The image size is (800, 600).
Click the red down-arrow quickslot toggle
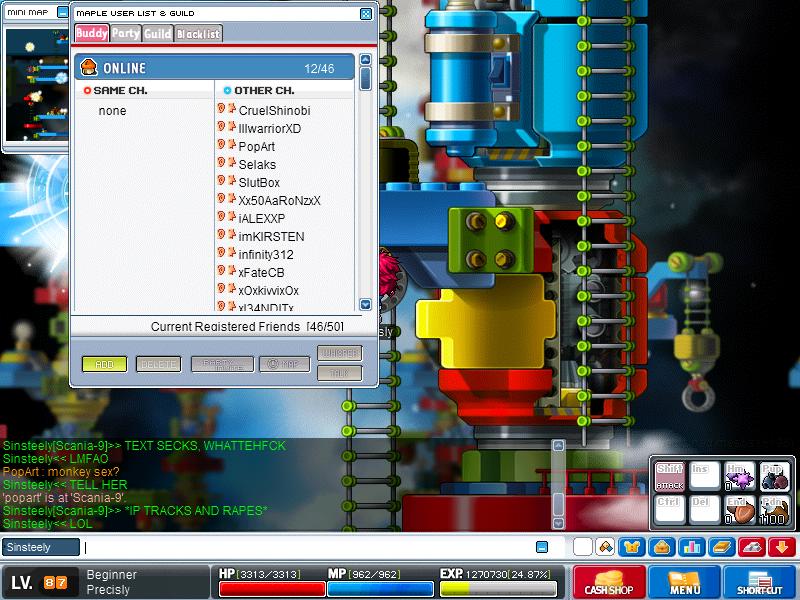click(x=782, y=547)
